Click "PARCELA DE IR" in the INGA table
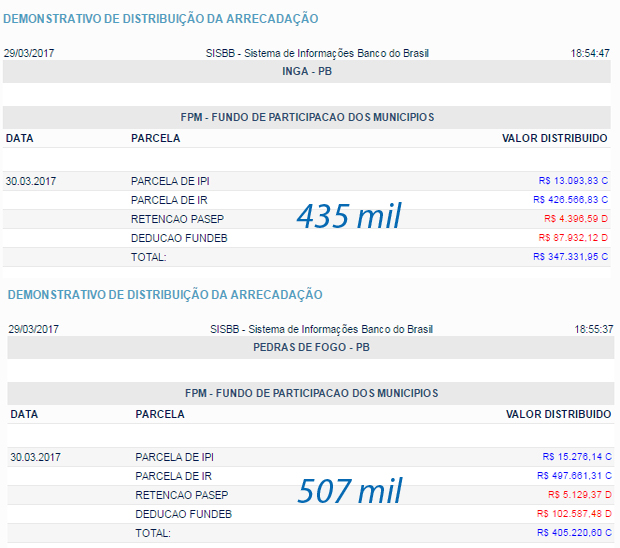 click(169, 200)
